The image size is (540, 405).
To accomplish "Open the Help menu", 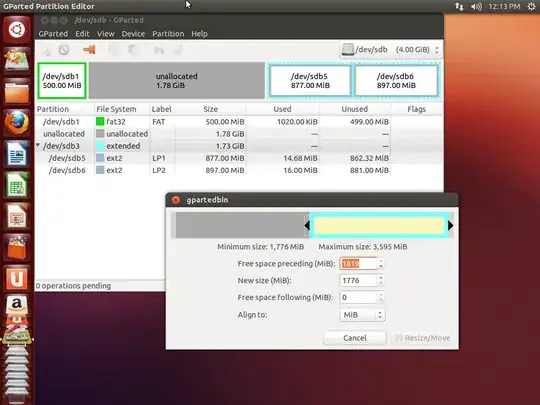I will click(199, 34).
